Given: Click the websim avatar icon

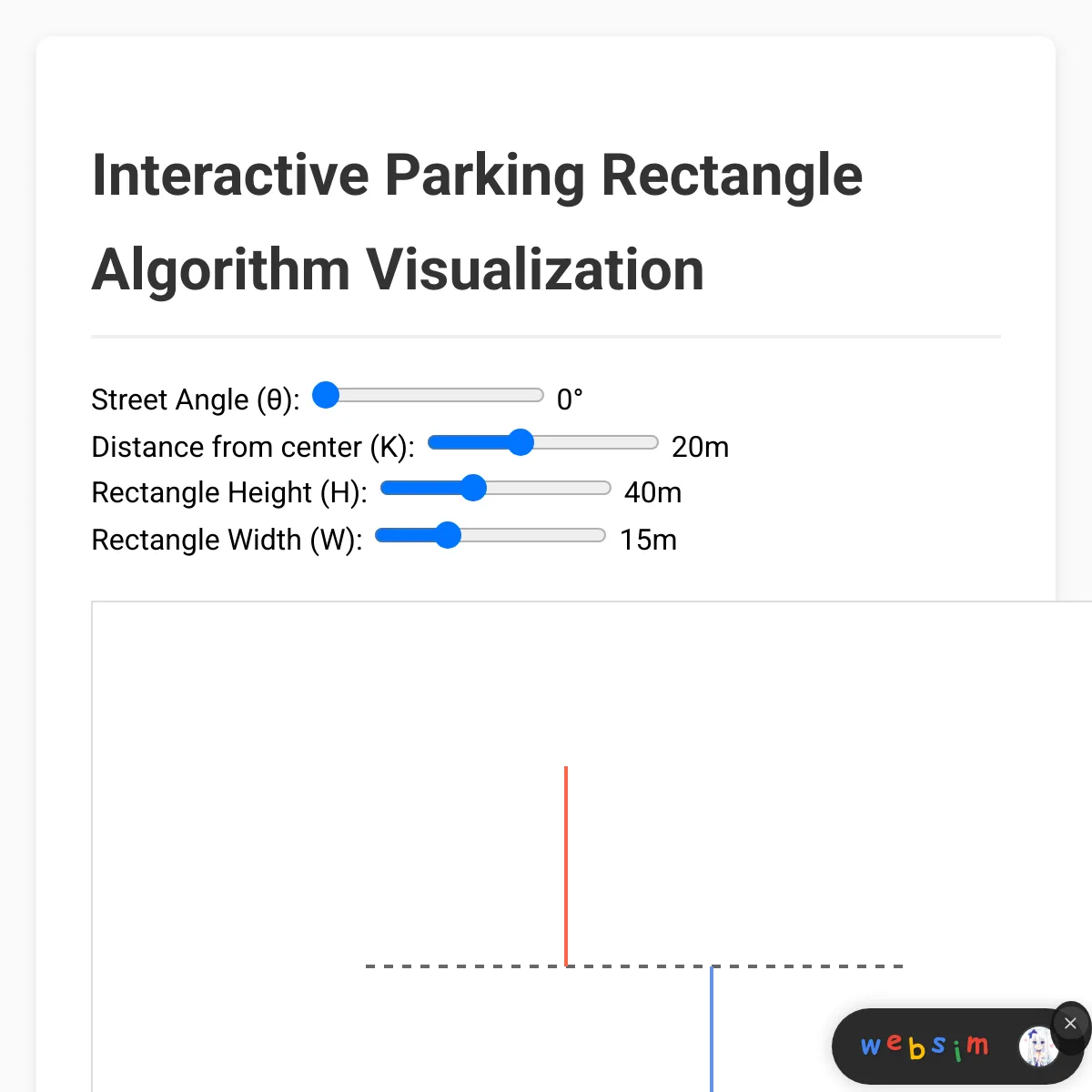Looking at the screenshot, I should 1037,1046.
